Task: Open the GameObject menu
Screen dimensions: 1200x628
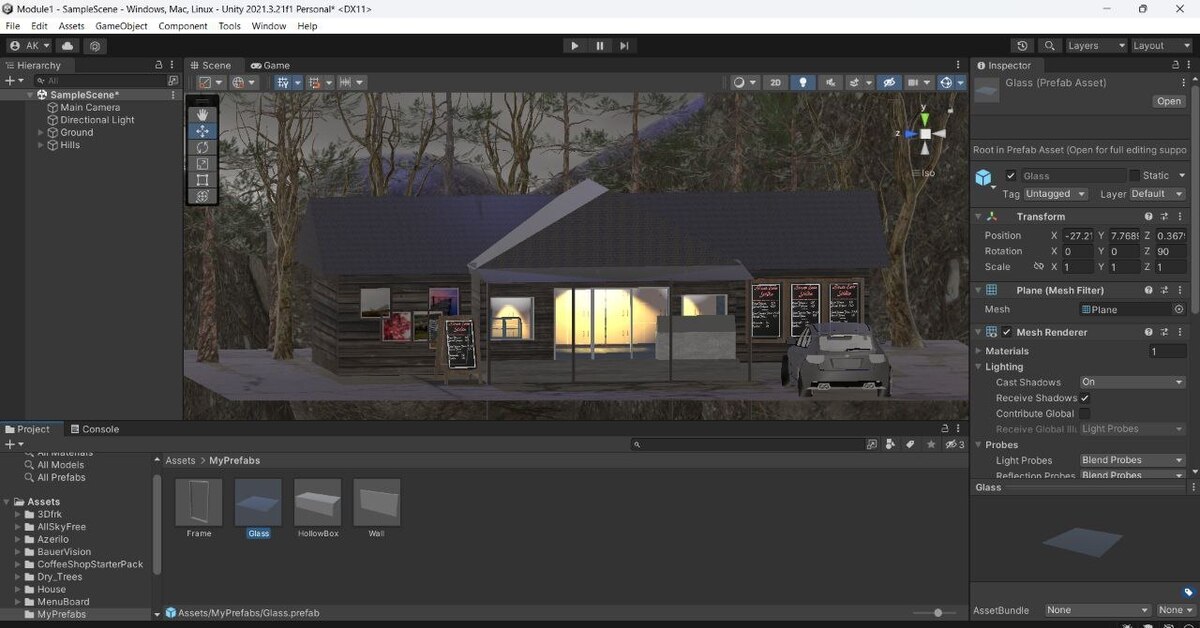Action: pos(120,26)
